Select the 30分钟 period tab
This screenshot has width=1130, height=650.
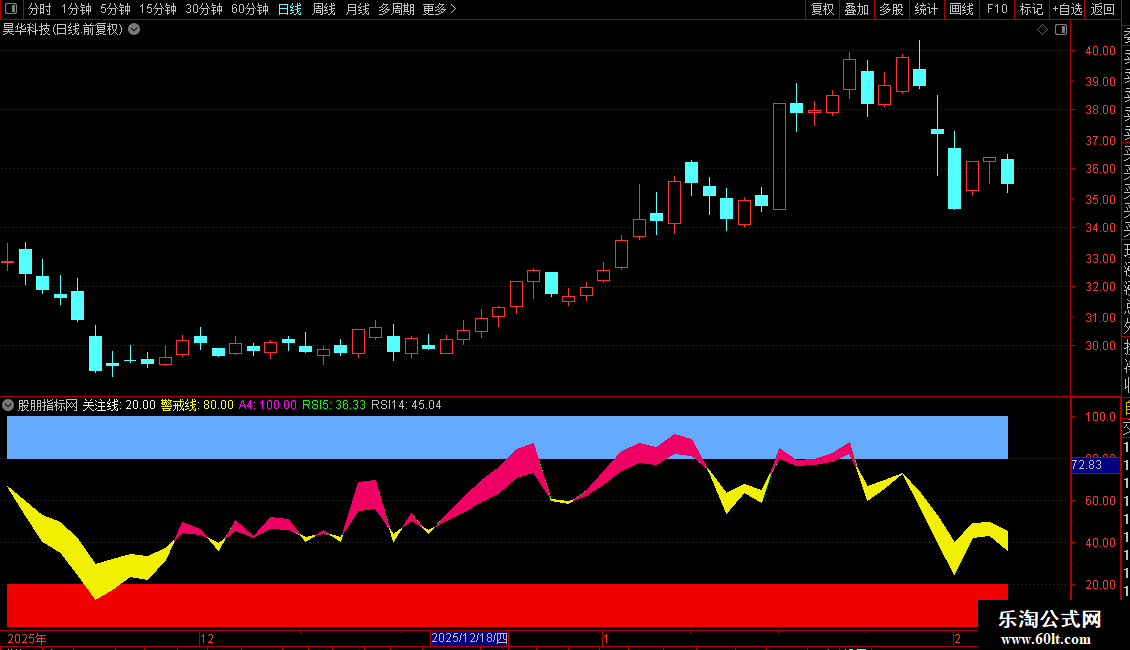(x=204, y=9)
